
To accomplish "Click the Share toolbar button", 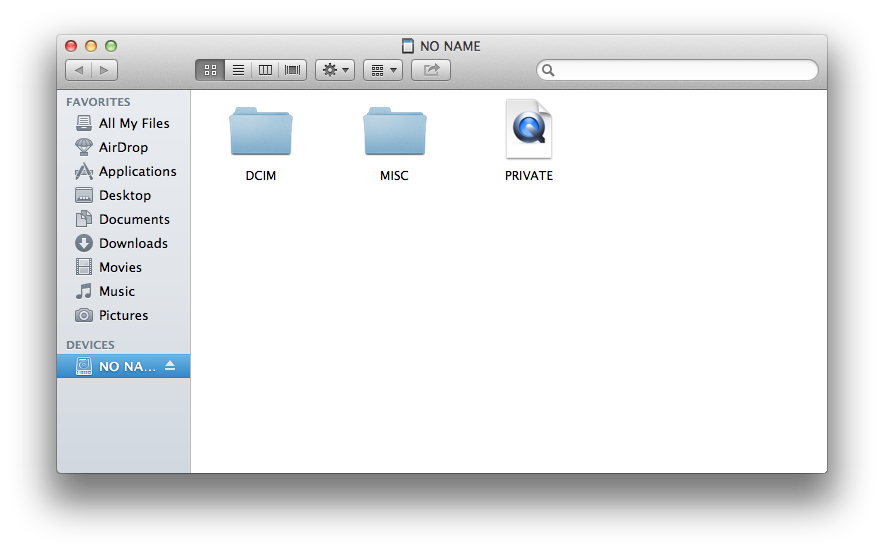I will tap(431, 70).
